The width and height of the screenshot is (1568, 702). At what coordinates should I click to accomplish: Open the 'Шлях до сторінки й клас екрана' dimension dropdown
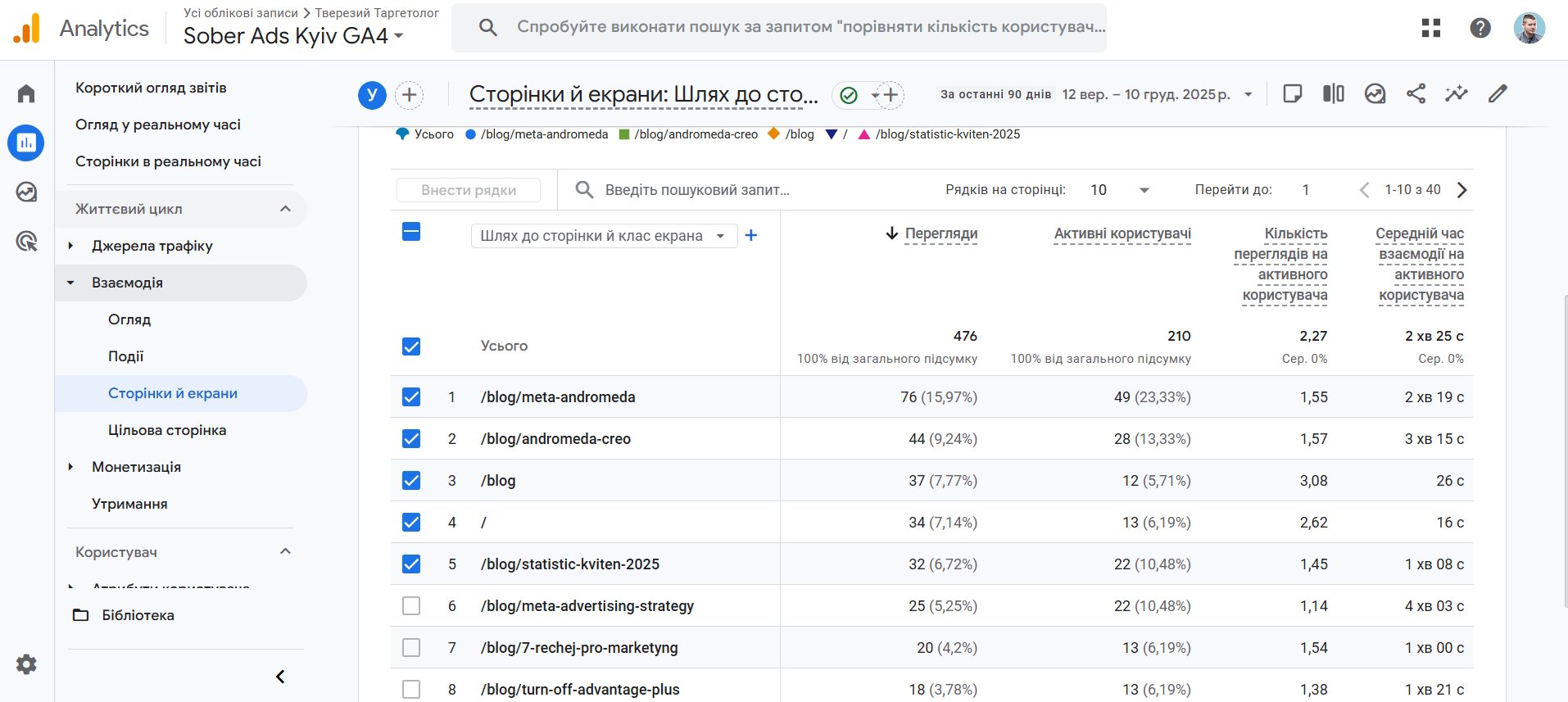click(x=604, y=236)
